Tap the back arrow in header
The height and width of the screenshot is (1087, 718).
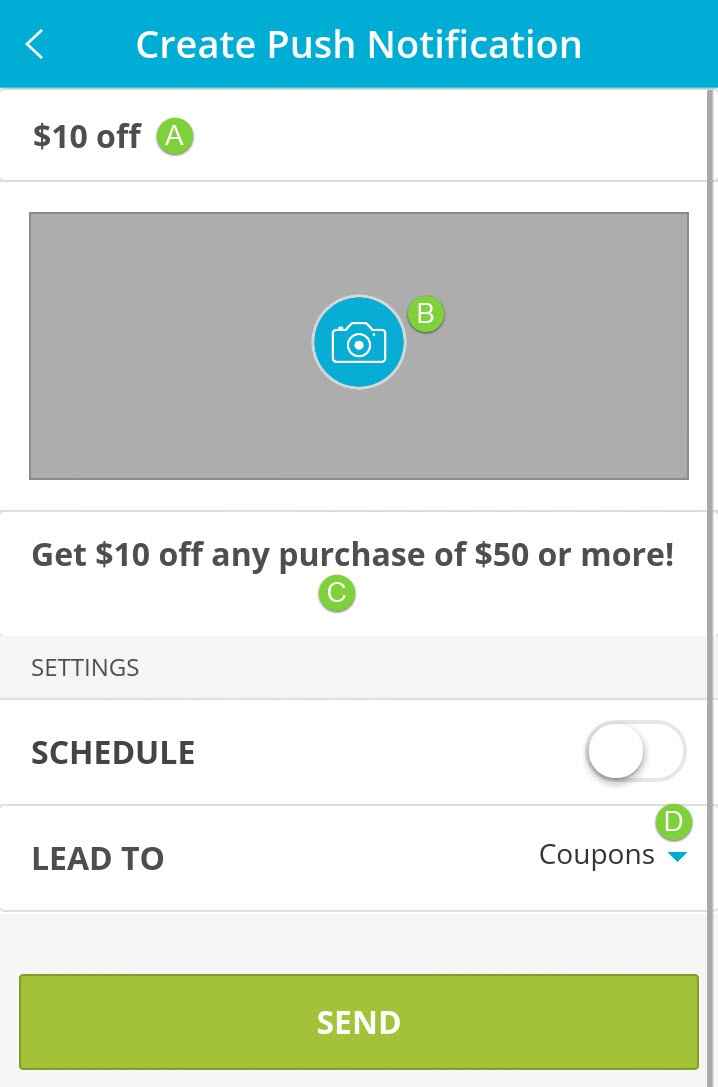pyautogui.click(x=35, y=44)
